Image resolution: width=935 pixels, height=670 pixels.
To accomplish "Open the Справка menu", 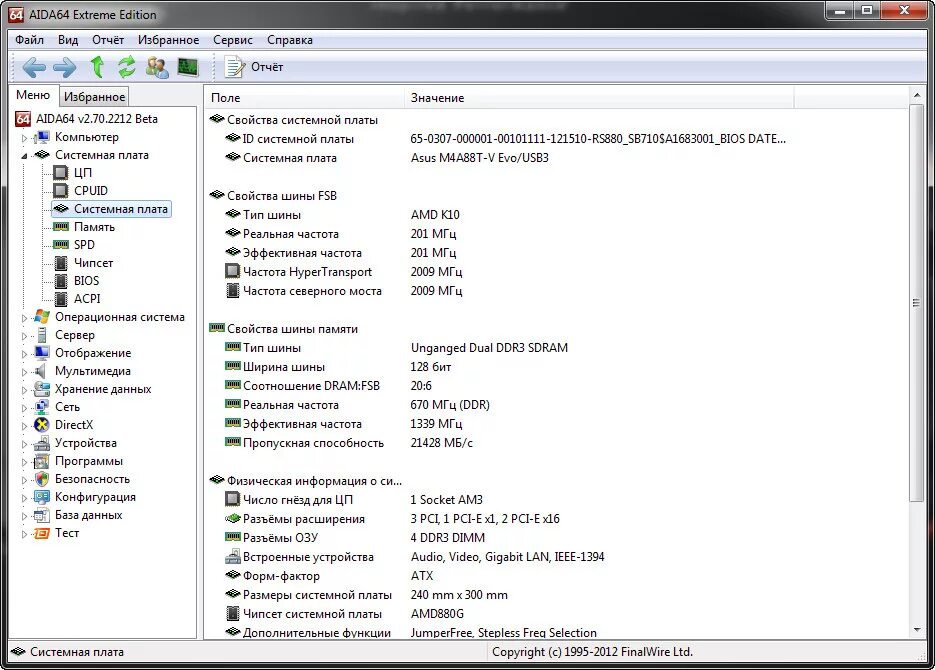I will tap(290, 40).
